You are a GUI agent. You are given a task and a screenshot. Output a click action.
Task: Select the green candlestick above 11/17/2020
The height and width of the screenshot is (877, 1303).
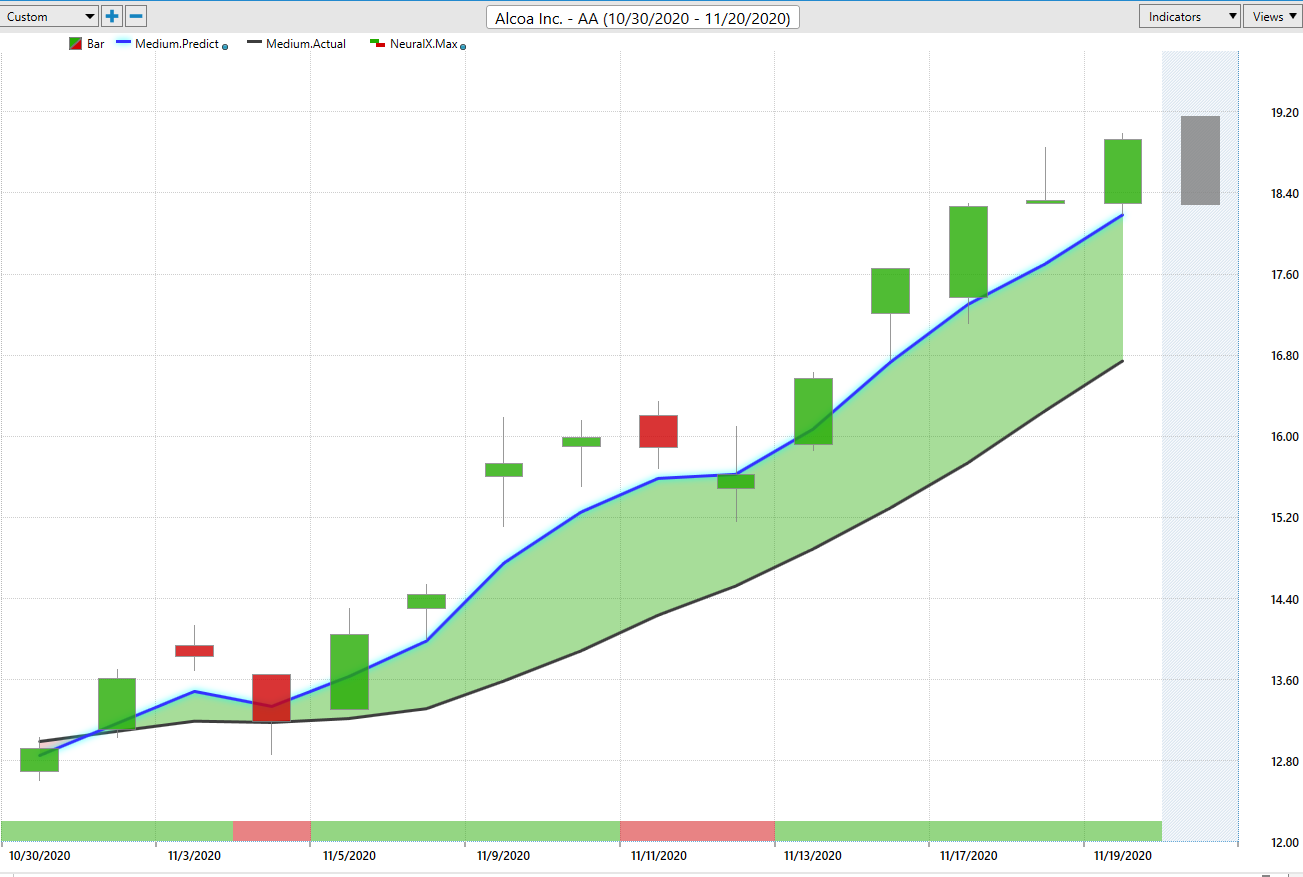point(968,252)
